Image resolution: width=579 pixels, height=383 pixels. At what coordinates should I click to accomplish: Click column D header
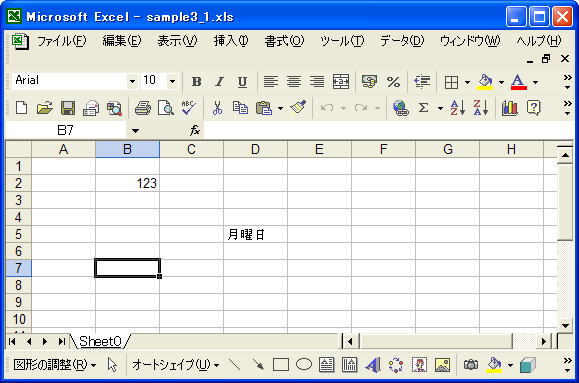[x=255, y=149]
